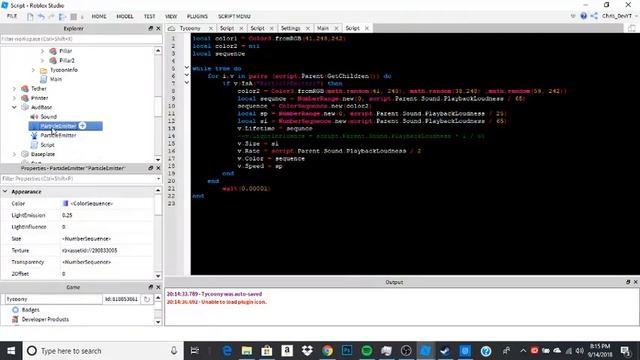Select the Main script in Explorer
This screenshot has height=360, width=640.
tap(56, 79)
